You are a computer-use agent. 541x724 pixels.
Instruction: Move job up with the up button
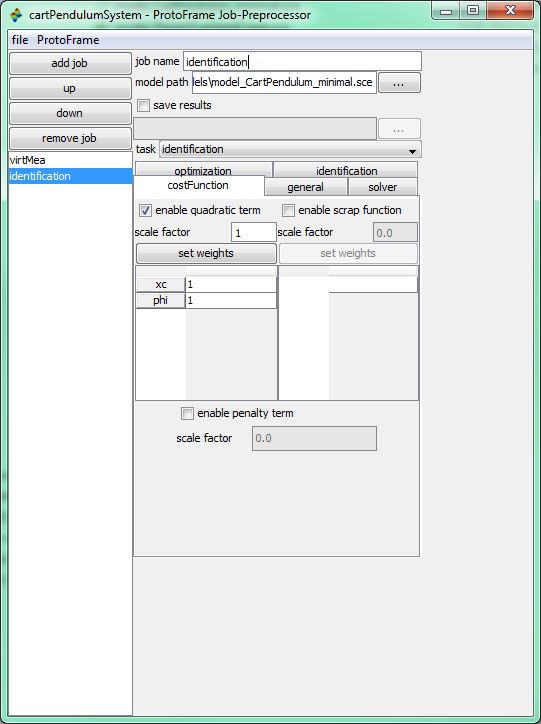(70, 88)
